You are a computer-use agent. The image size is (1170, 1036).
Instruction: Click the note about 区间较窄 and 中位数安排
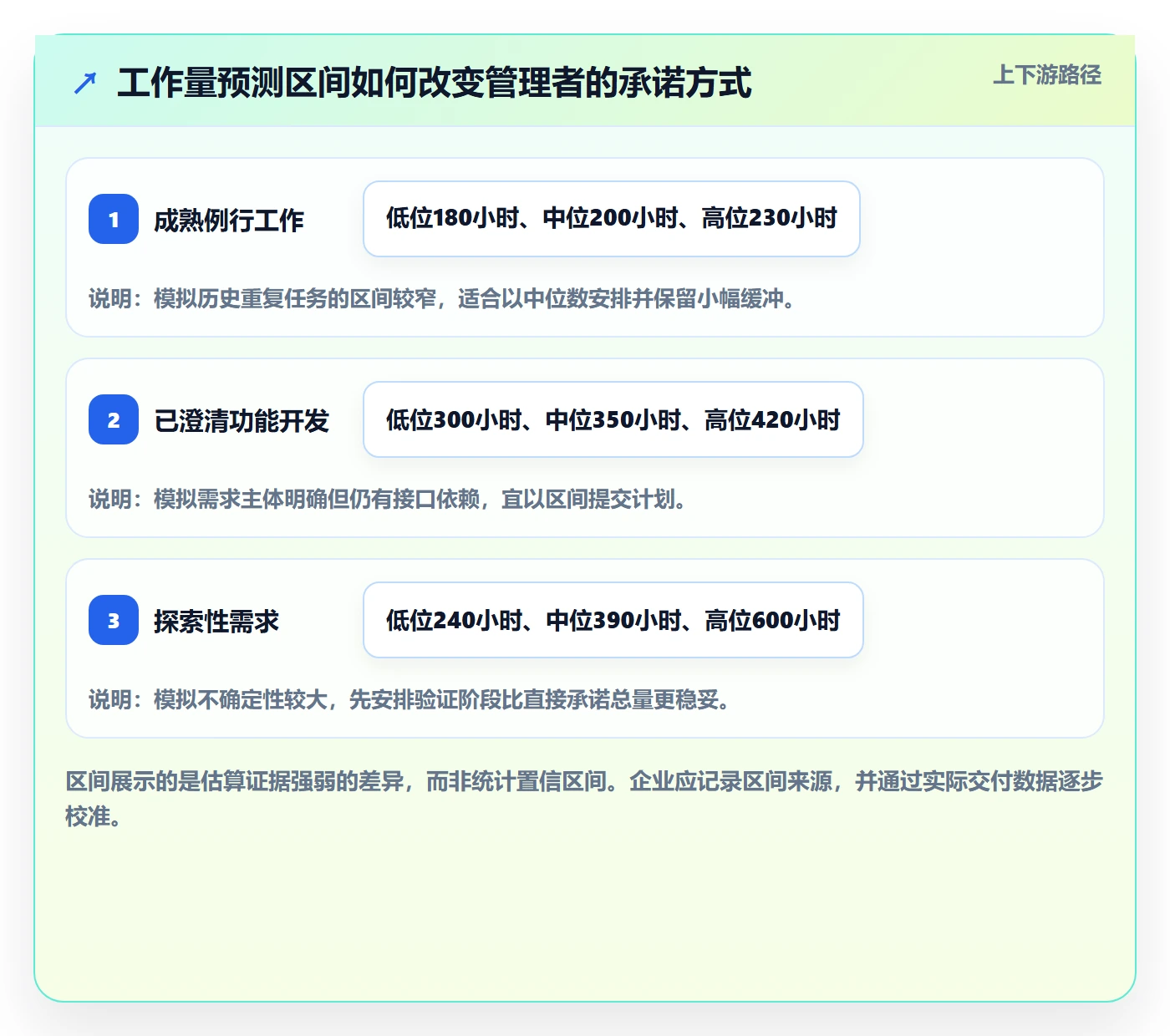click(443, 298)
